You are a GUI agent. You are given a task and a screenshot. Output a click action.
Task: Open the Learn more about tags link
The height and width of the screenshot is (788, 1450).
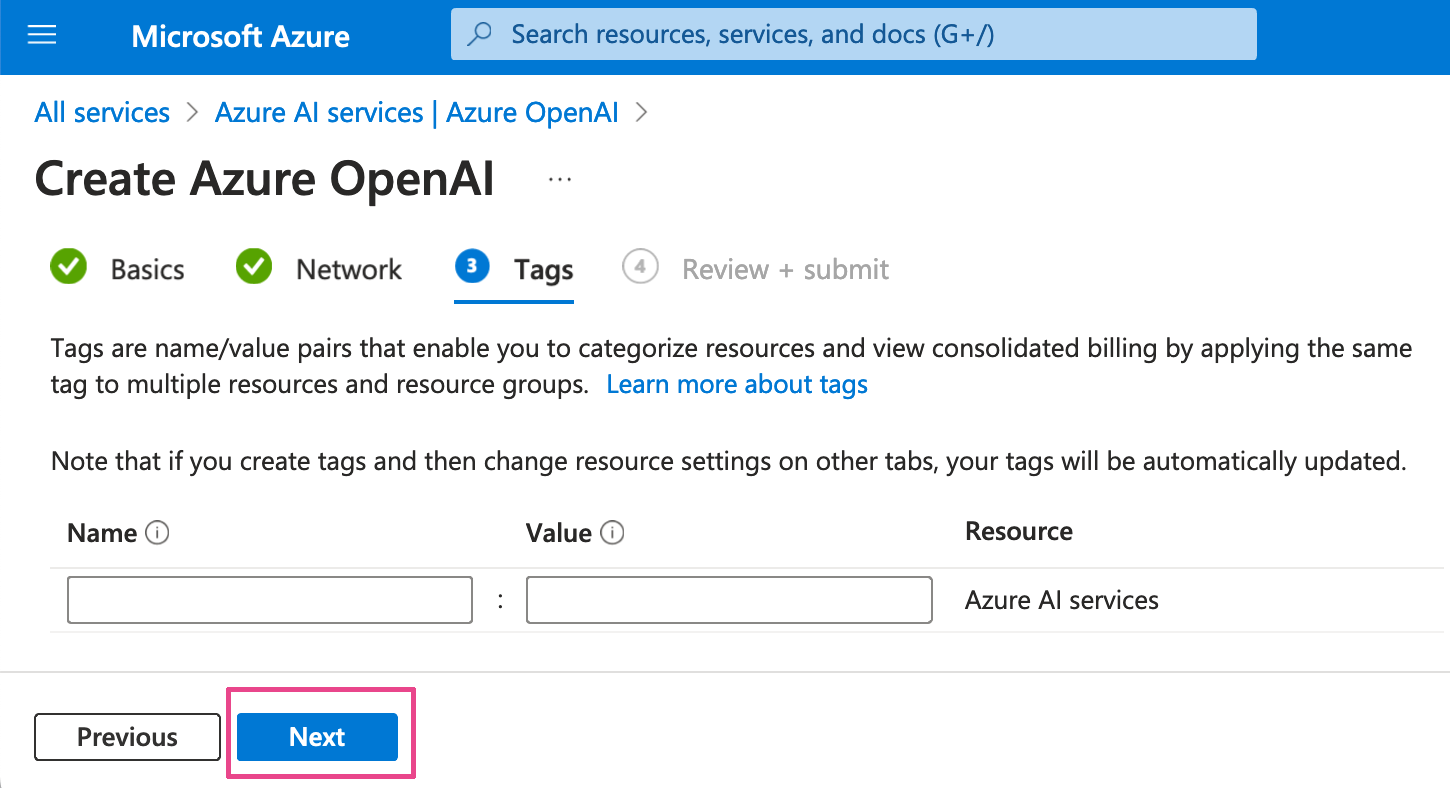737,385
